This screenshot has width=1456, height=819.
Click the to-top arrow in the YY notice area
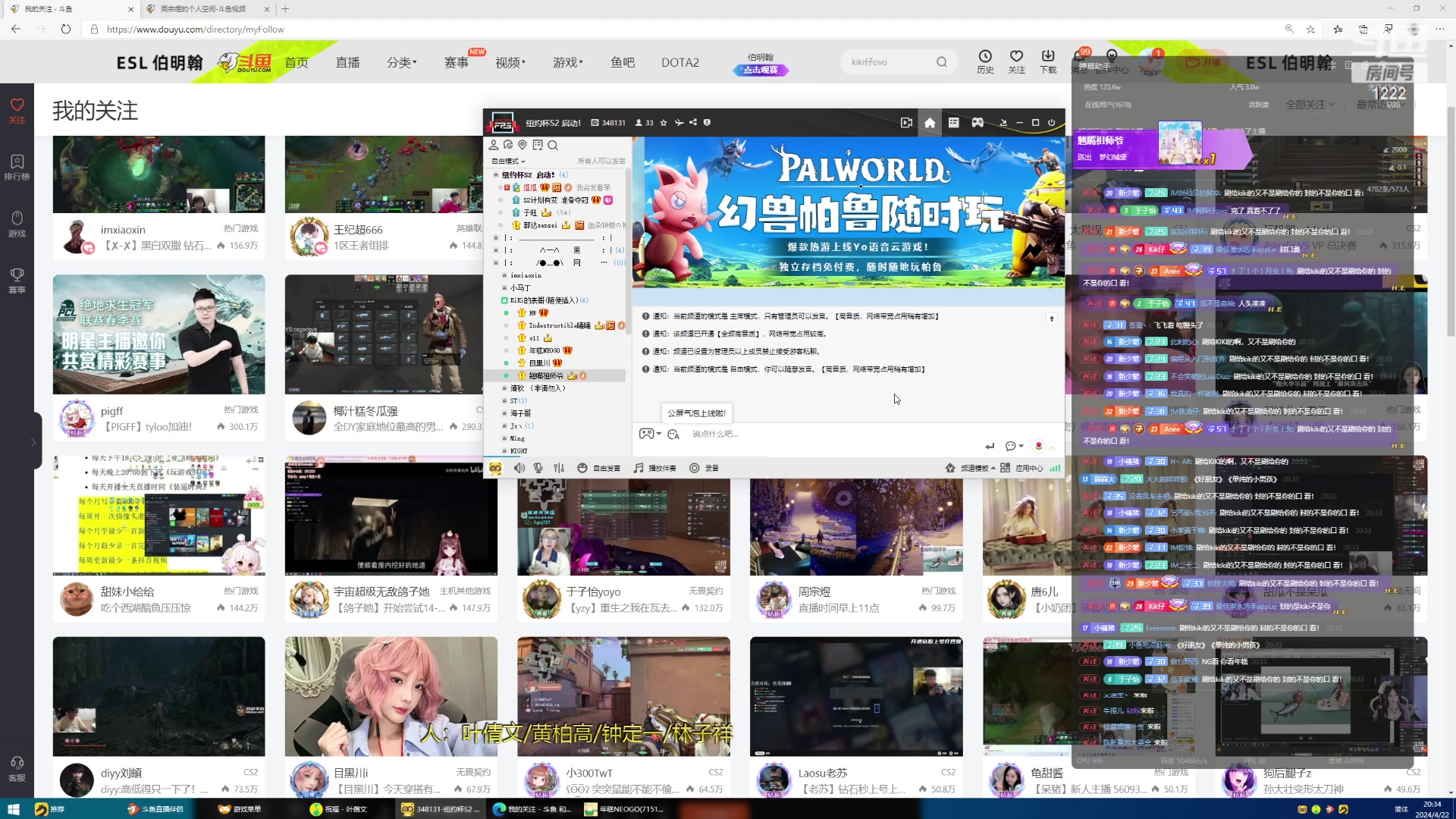pyautogui.click(x=1052, y=318)
